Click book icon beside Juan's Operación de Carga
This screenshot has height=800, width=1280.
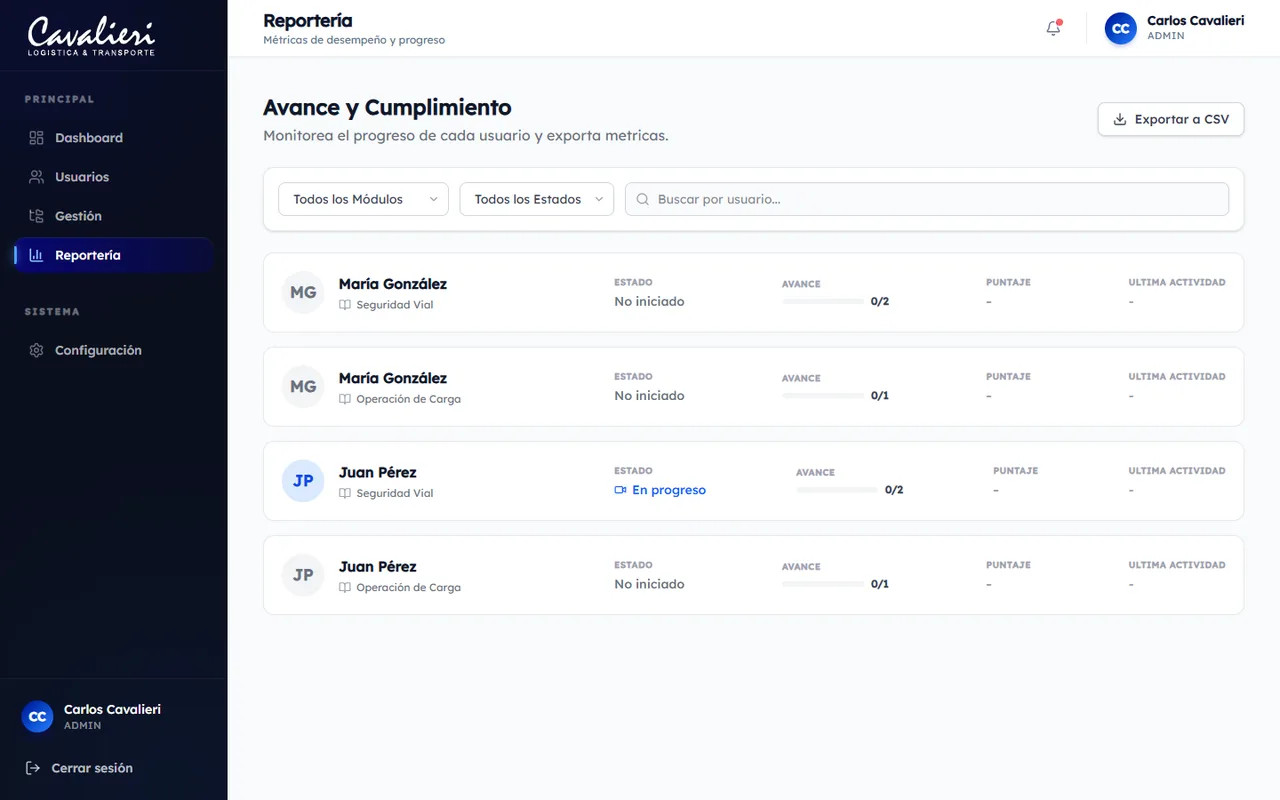tap(345, 588)
